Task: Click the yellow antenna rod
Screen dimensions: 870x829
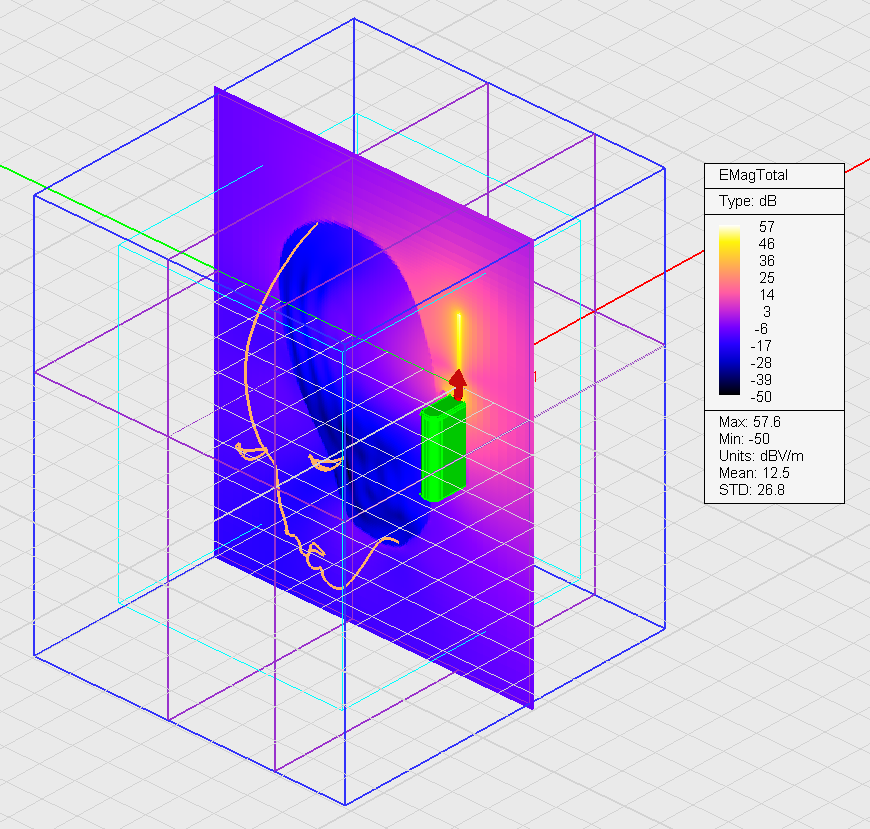Action: coord(459,338)
